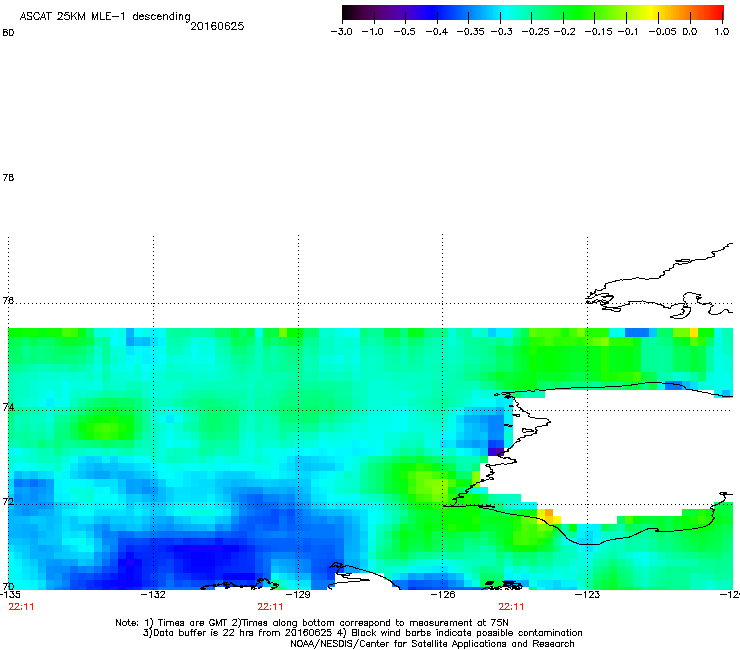Click the purple data cell on the coastline

tap(496, 452)
